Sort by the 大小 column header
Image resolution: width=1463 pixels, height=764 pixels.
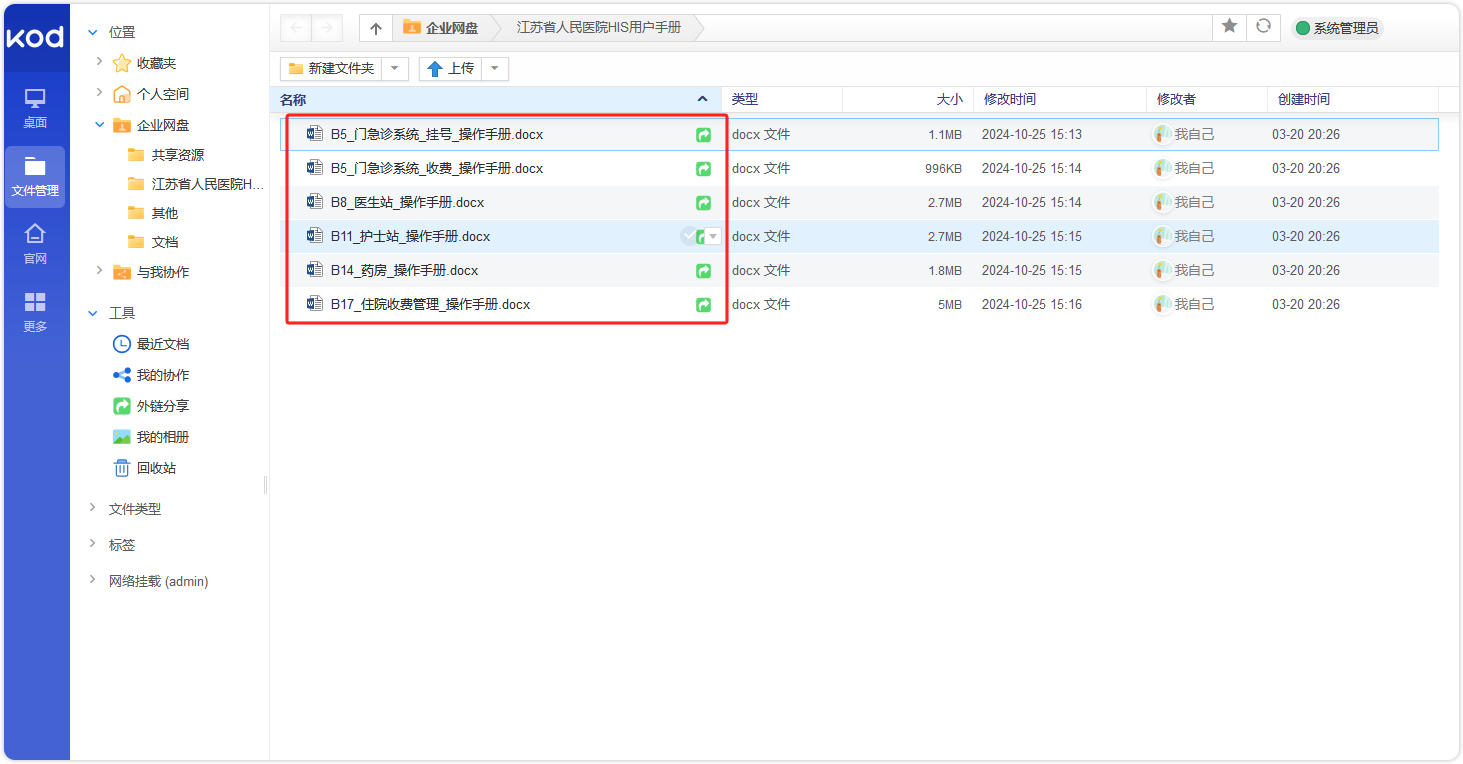coord(908,99)
